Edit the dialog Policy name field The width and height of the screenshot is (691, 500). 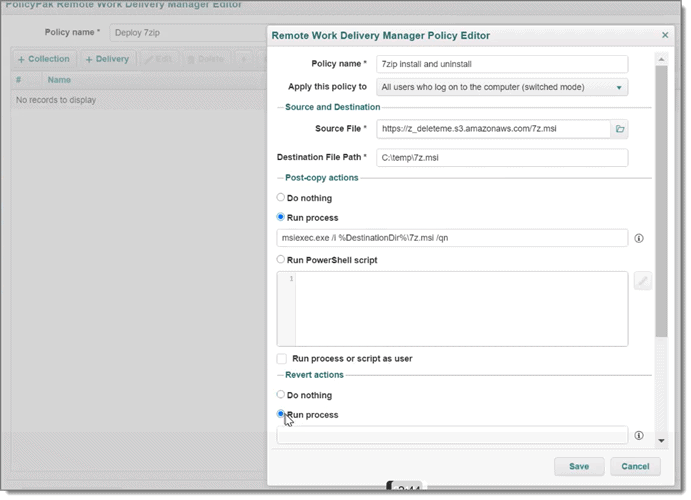pyautogui.click(x=502, y=64)
